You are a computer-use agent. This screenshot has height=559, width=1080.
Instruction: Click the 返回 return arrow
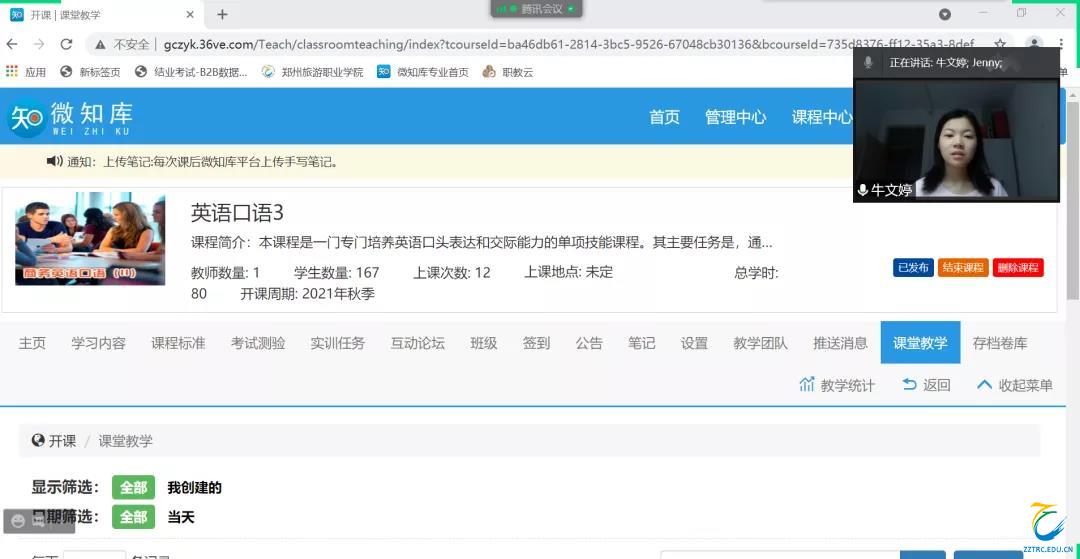[x=925, y=385]
